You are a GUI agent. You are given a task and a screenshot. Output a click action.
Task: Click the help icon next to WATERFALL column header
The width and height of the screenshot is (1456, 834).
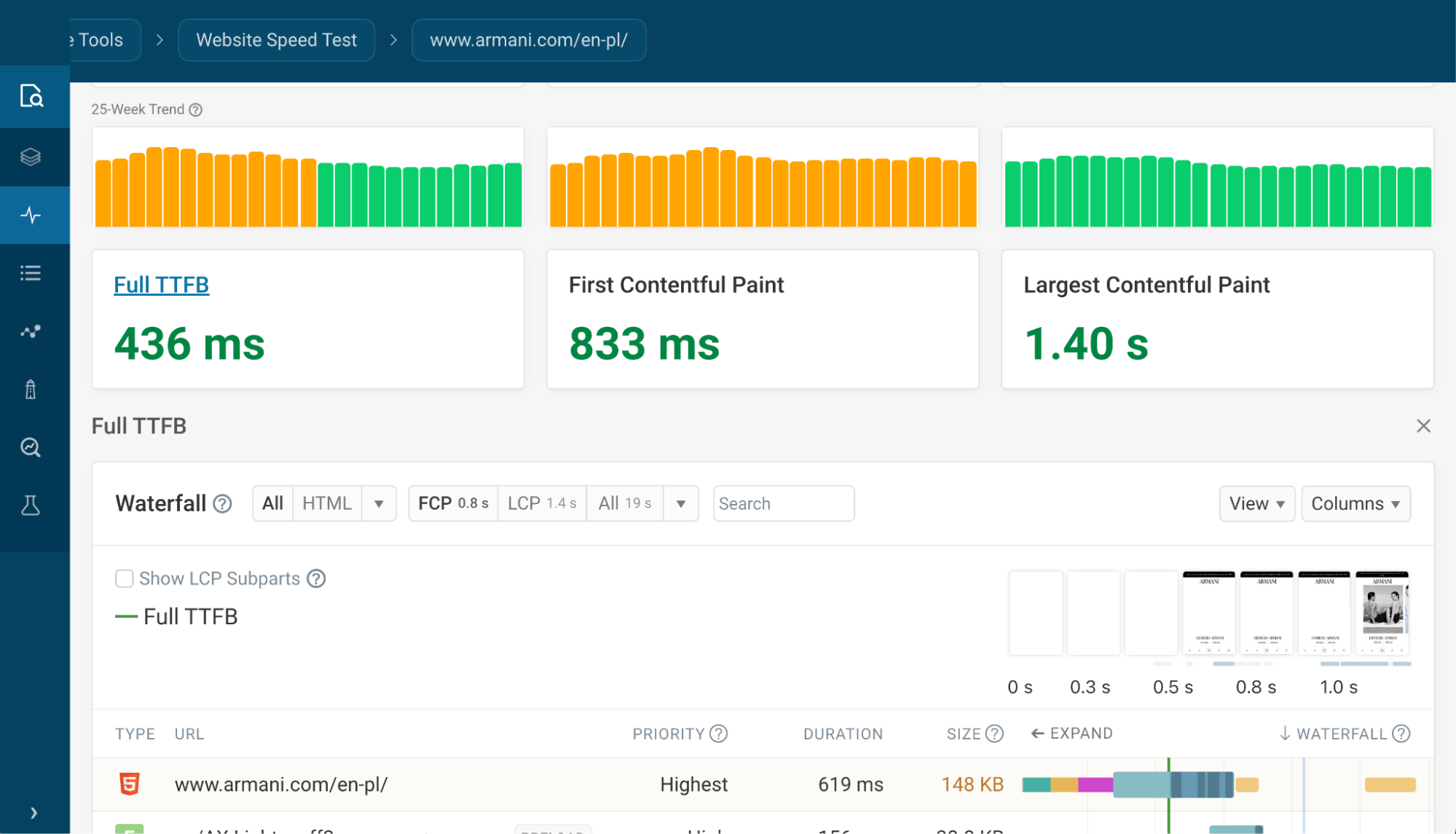coord(1401,733)
